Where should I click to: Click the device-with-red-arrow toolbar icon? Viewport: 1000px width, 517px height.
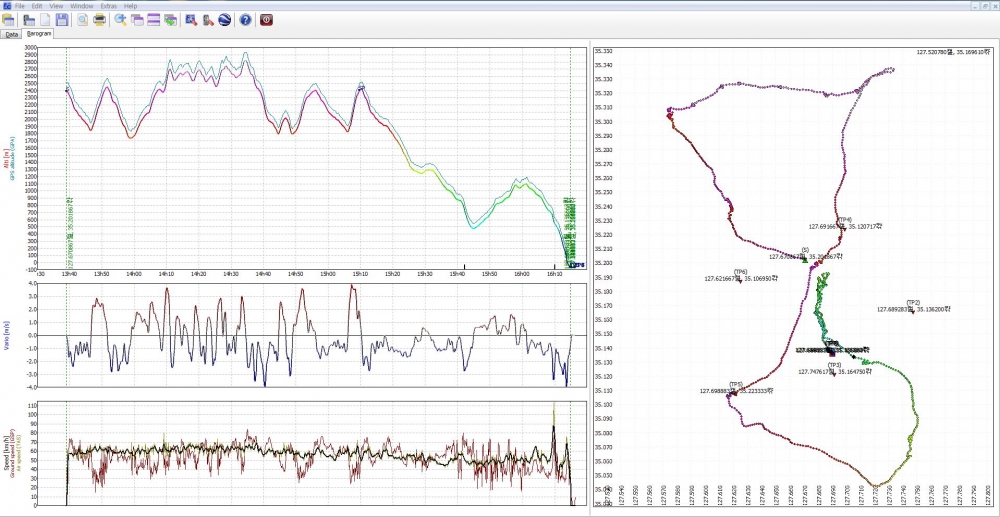tap(208, 20)
